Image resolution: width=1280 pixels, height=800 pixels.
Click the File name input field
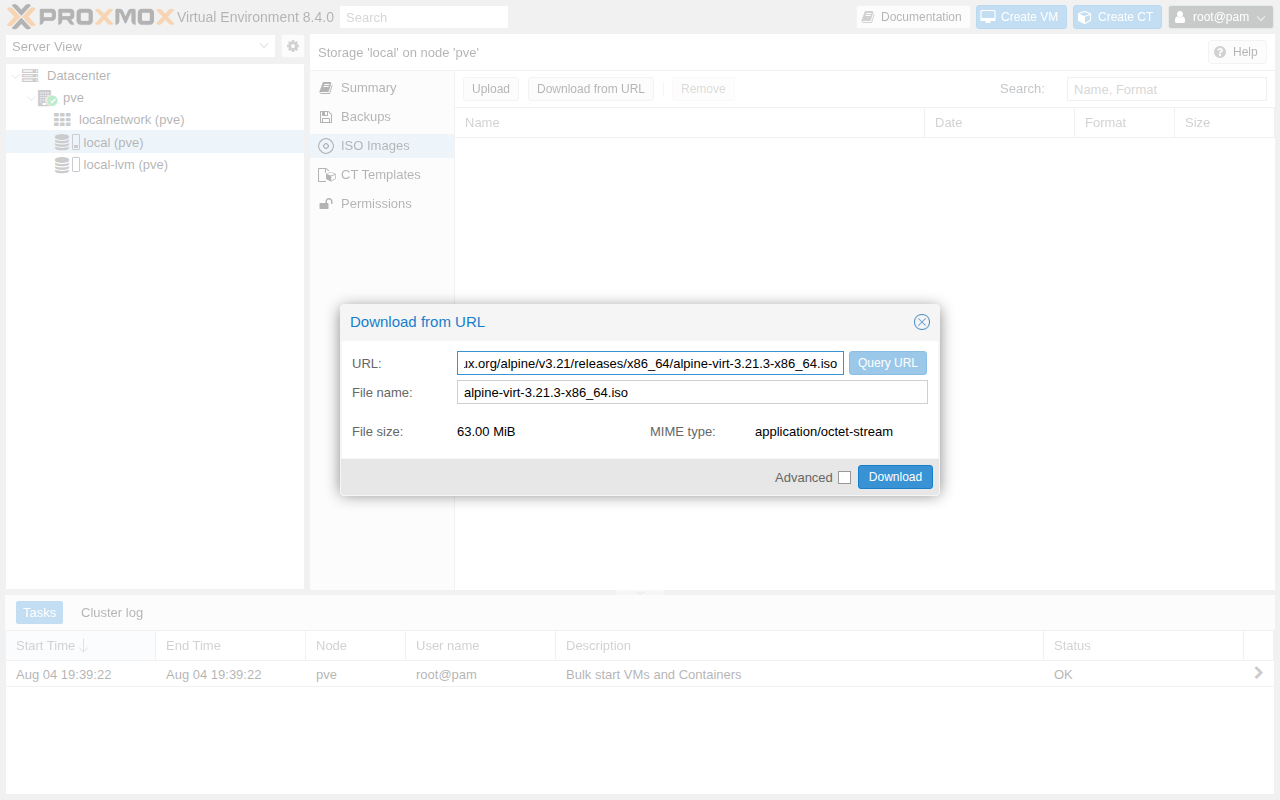692,392
